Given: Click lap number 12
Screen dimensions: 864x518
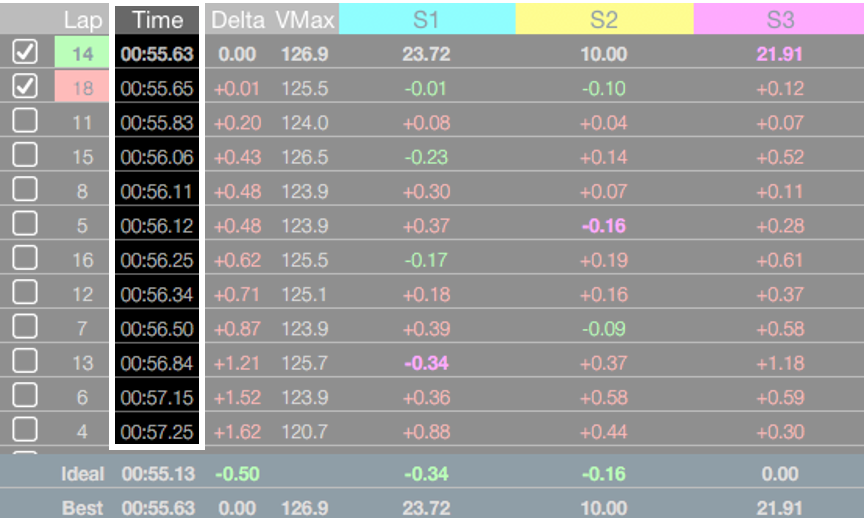Looking at the screenshot, I should (x=82, y=294).
